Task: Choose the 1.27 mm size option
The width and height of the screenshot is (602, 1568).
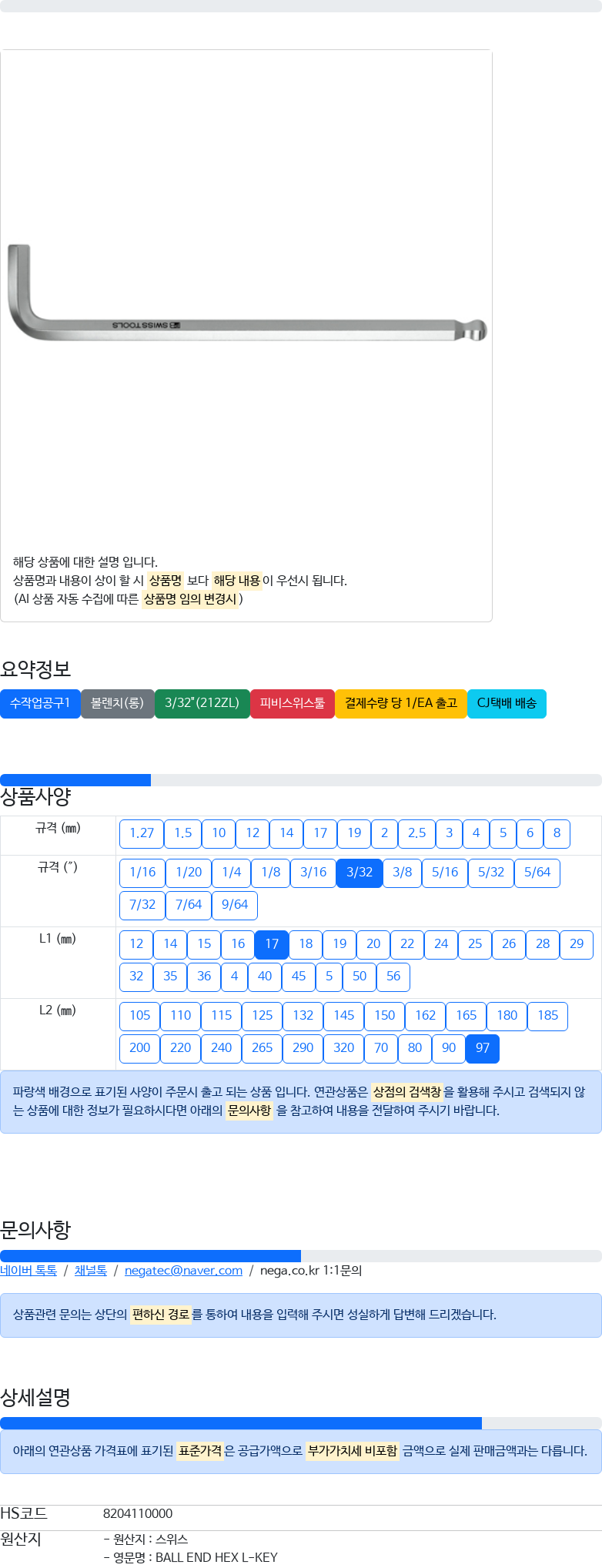Action: click(x=142, y=833)
